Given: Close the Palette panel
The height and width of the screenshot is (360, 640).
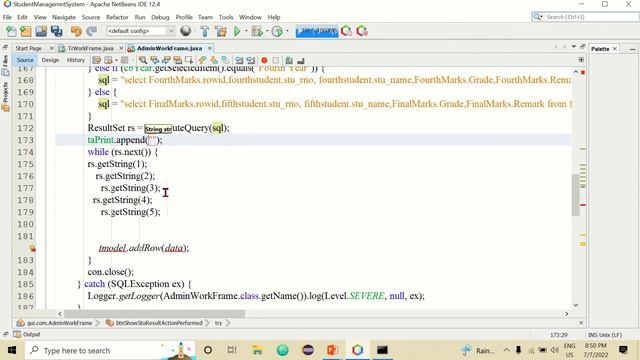Looking at the screenshot, I should 615,49.
